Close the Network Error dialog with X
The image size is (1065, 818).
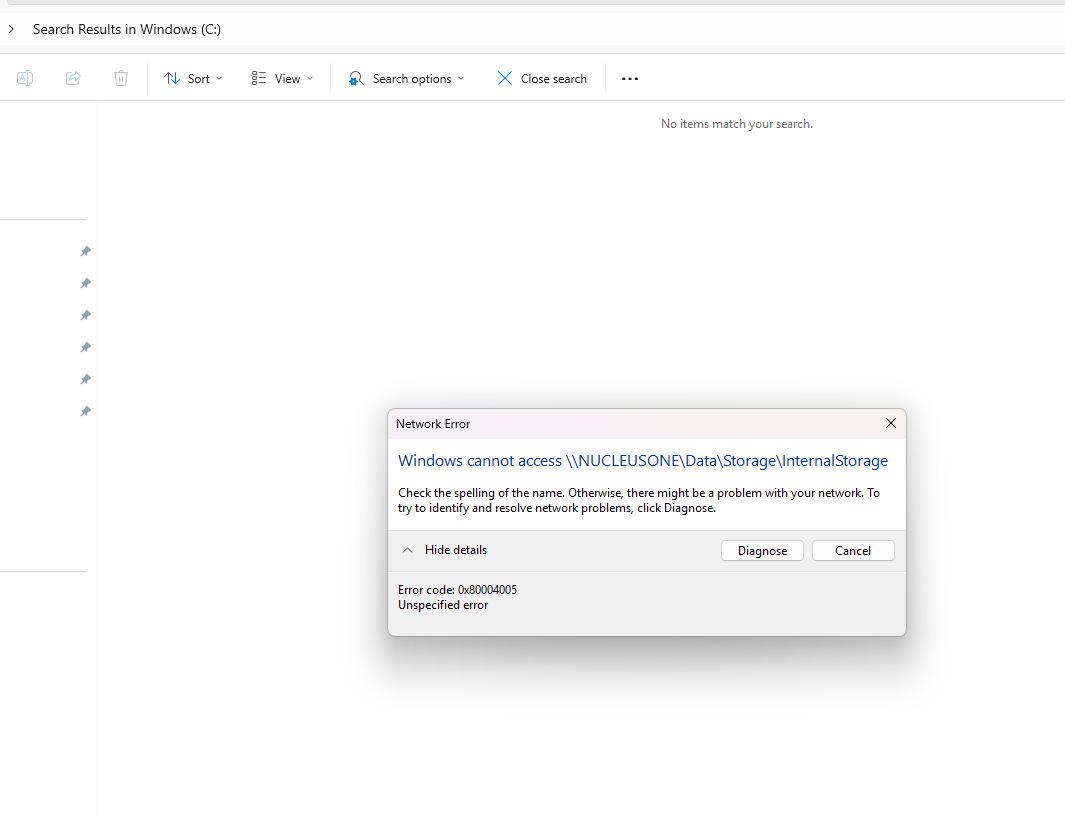point(890,423)
